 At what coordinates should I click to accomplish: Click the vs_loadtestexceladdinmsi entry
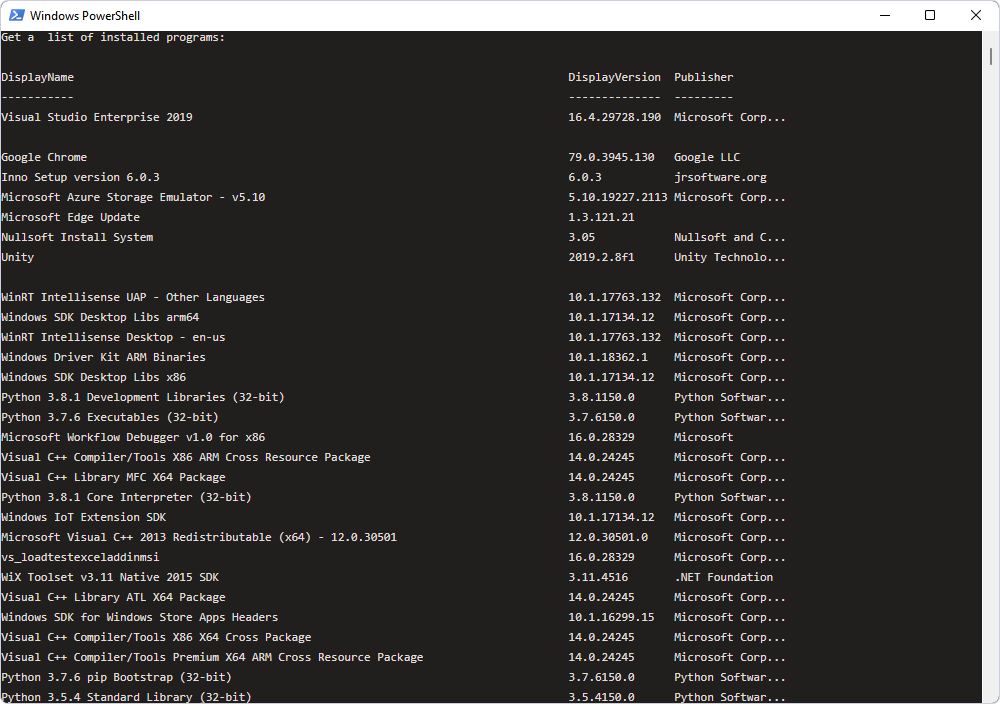pos(80,557)
